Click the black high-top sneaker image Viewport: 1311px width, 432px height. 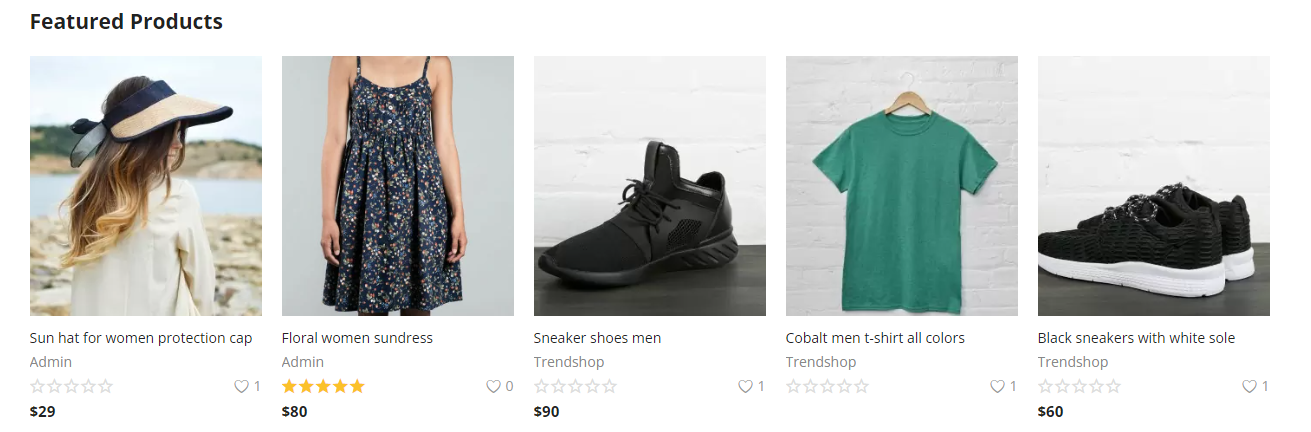pyautogui.click(x=650, y=186)
